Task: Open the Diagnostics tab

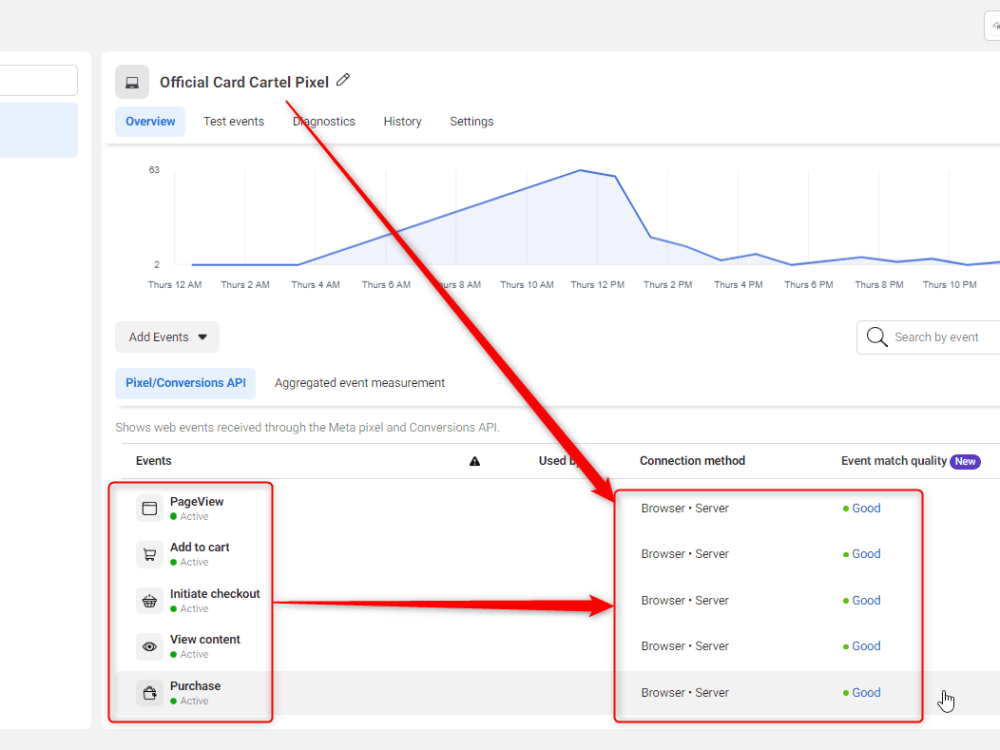Action: point(324,121)
